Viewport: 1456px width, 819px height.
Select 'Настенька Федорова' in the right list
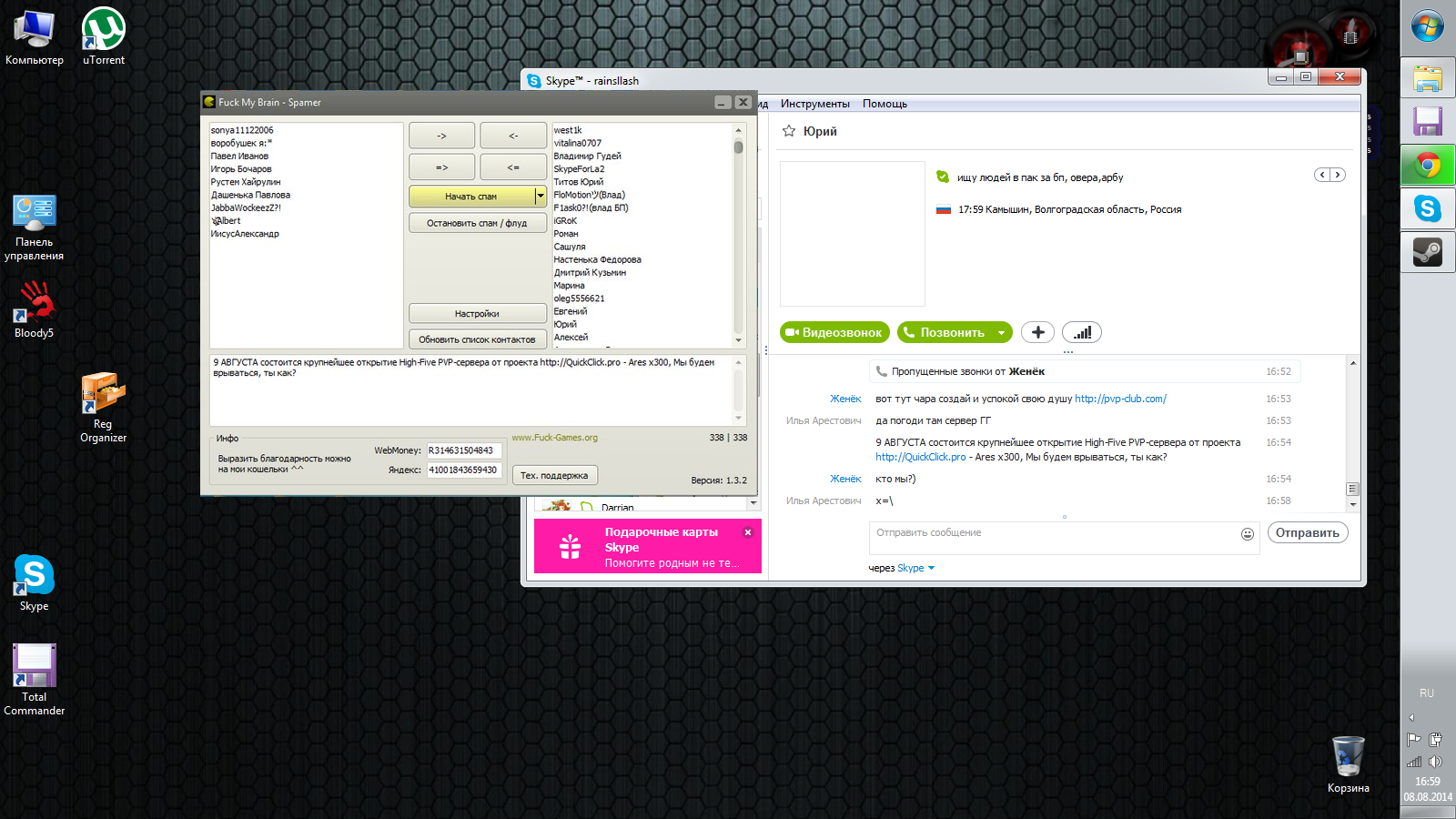pyautogui.click(x=597, y=259)
